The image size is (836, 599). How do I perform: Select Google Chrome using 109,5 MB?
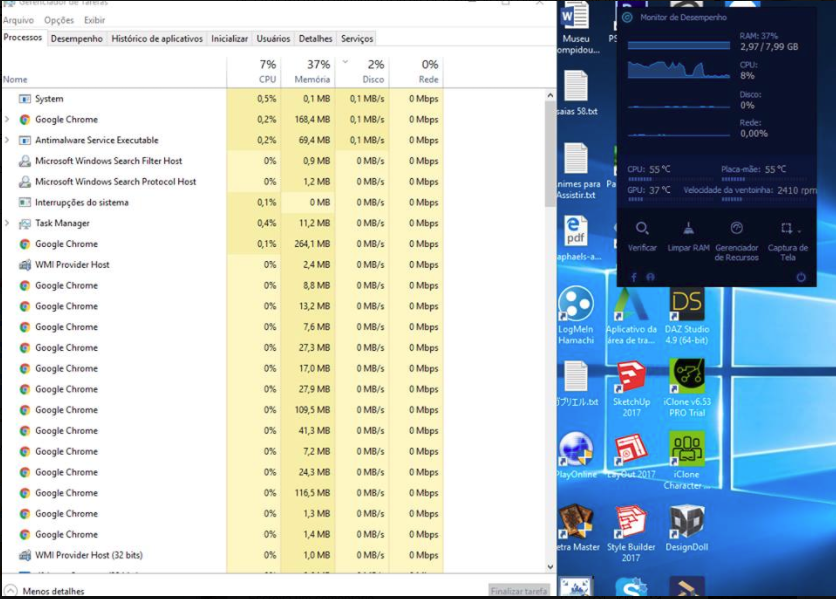(x=222, y=410)
